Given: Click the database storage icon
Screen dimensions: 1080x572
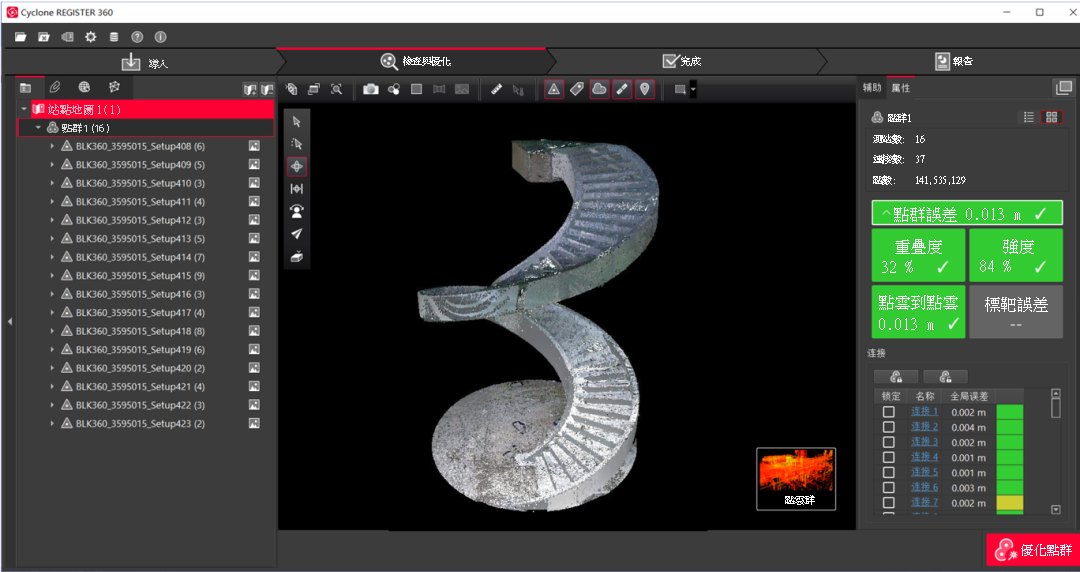Looking at the screenshot, I should [114, 37].
